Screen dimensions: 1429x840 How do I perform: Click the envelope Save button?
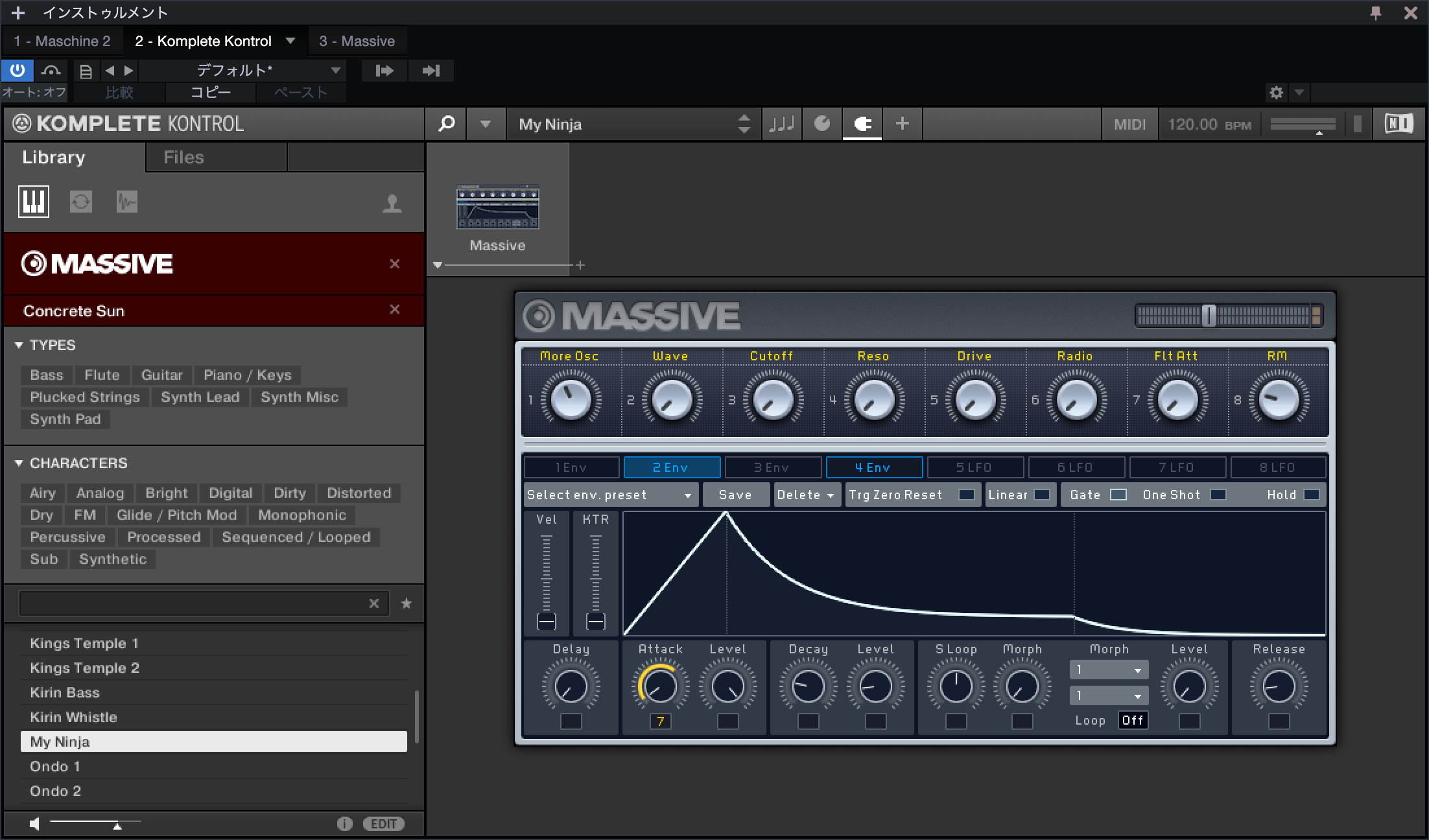tap(735, 495)
